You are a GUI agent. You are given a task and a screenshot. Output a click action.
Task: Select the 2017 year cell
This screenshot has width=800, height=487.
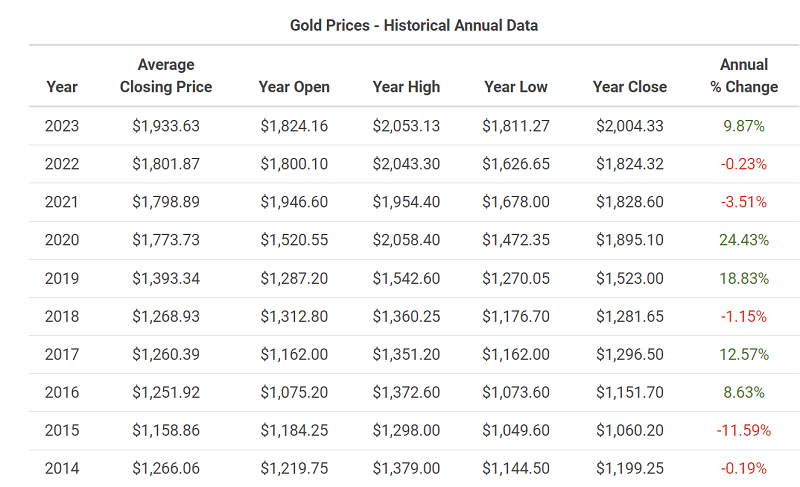(x=62, y=354)
